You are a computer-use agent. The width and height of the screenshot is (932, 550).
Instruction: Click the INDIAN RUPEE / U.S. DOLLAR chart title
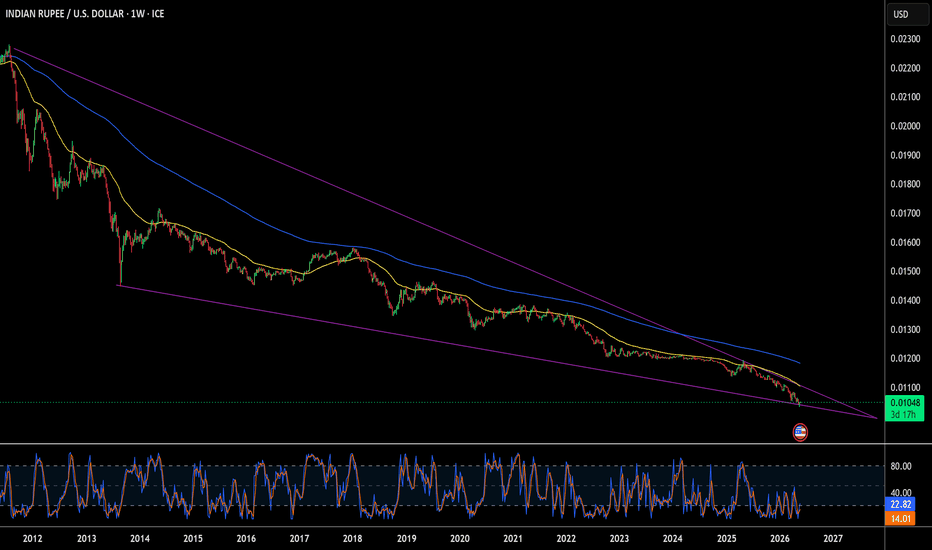[x=85, y=14]
